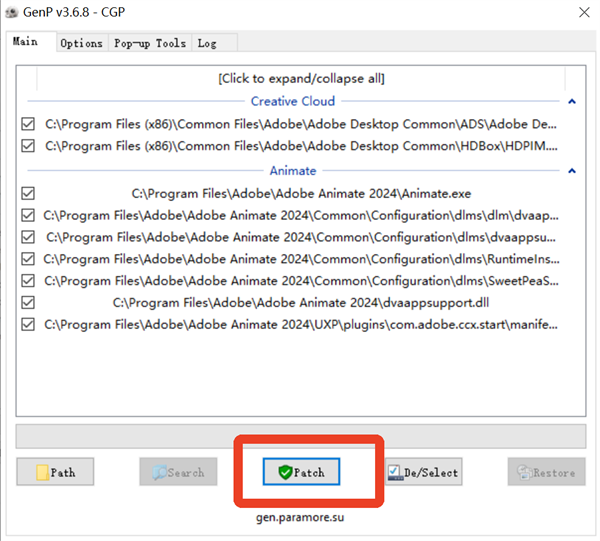Close the GenP window
Image resolution: width=600 pixels, height=541 pixels.
pos(584,12)
